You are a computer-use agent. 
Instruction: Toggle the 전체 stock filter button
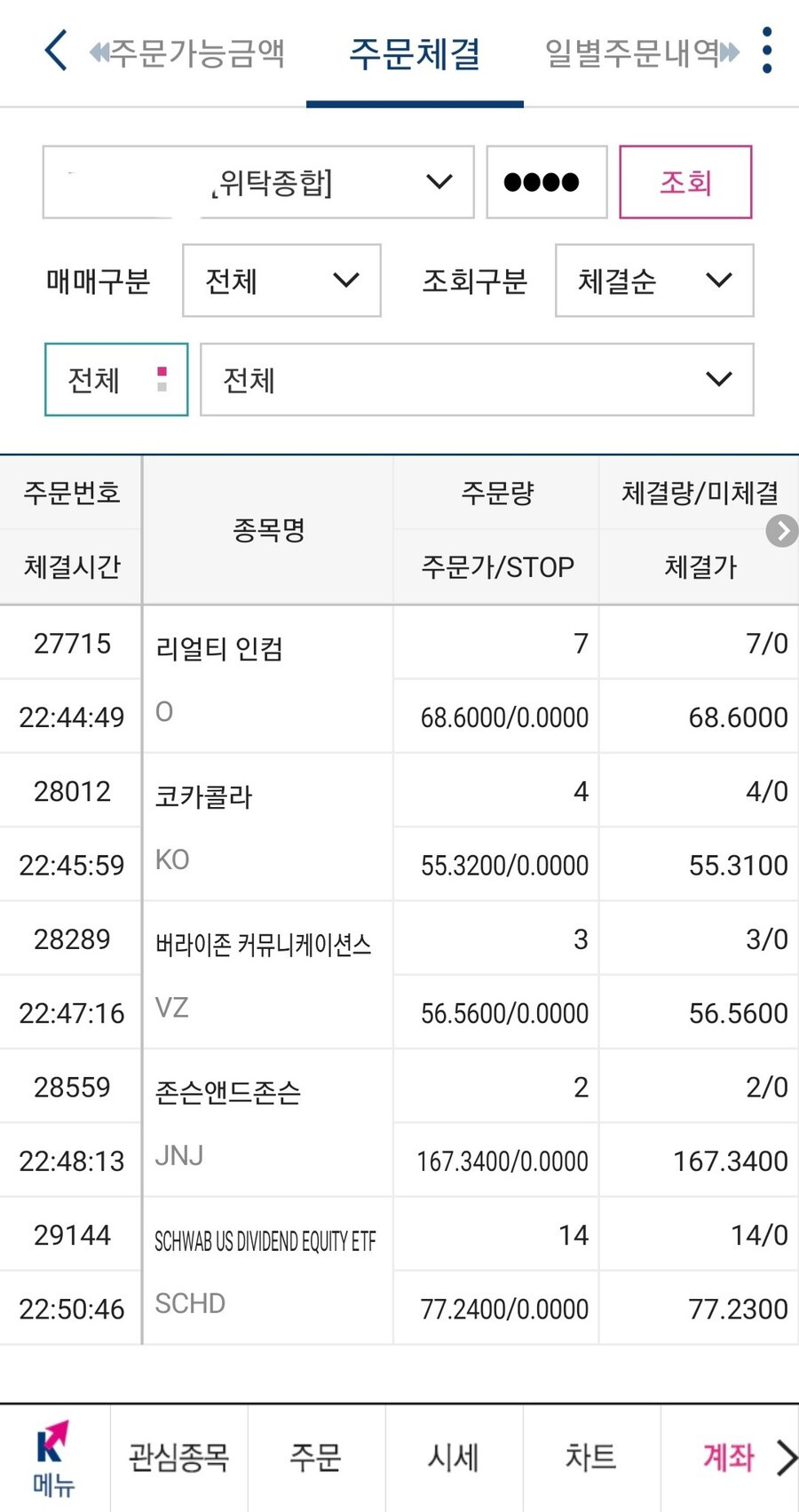click(x=116, y=379)
